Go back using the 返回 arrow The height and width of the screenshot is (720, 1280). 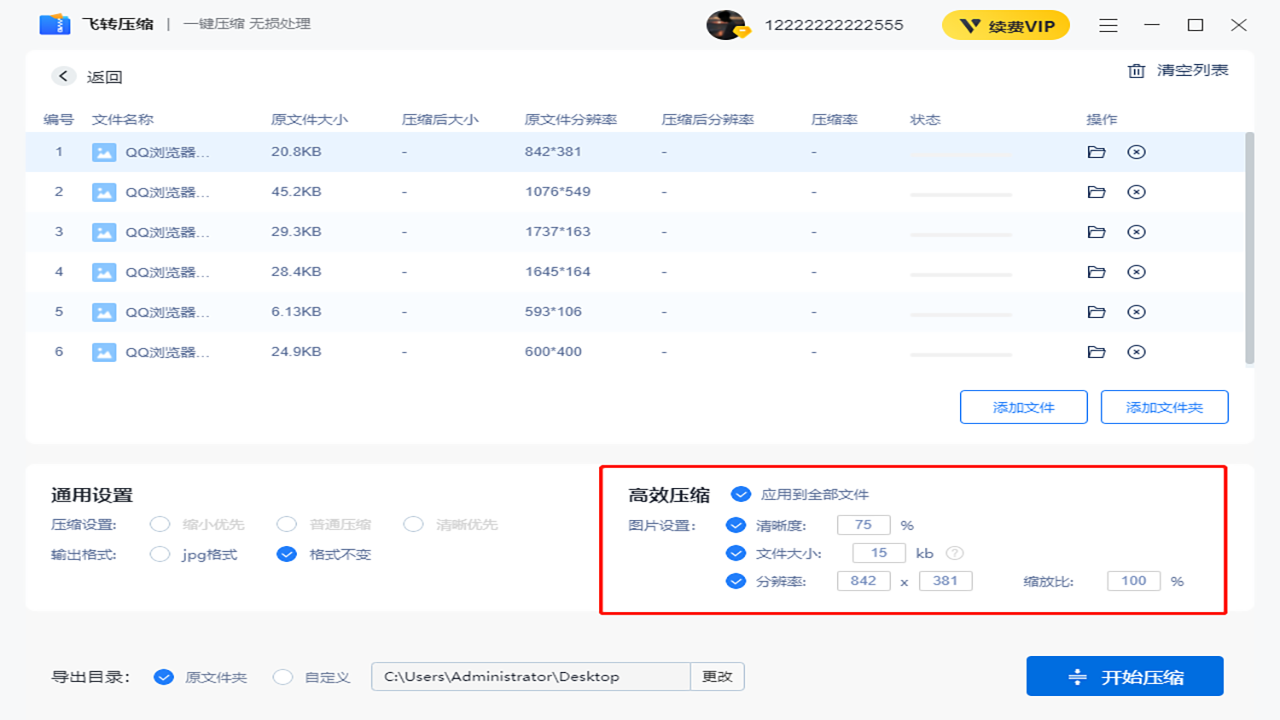[64, 77]
